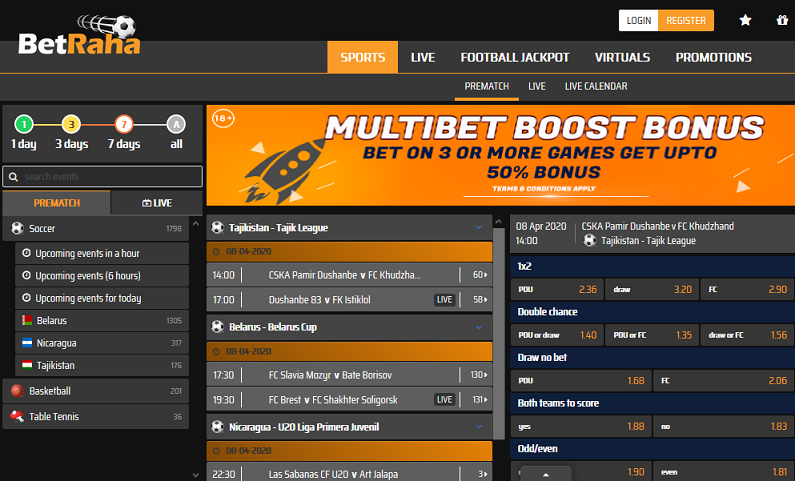This screenshot has width=795, height=481.
Task: Select the LIVE CALENDAR sub-tab
Action: click(596, 86)
